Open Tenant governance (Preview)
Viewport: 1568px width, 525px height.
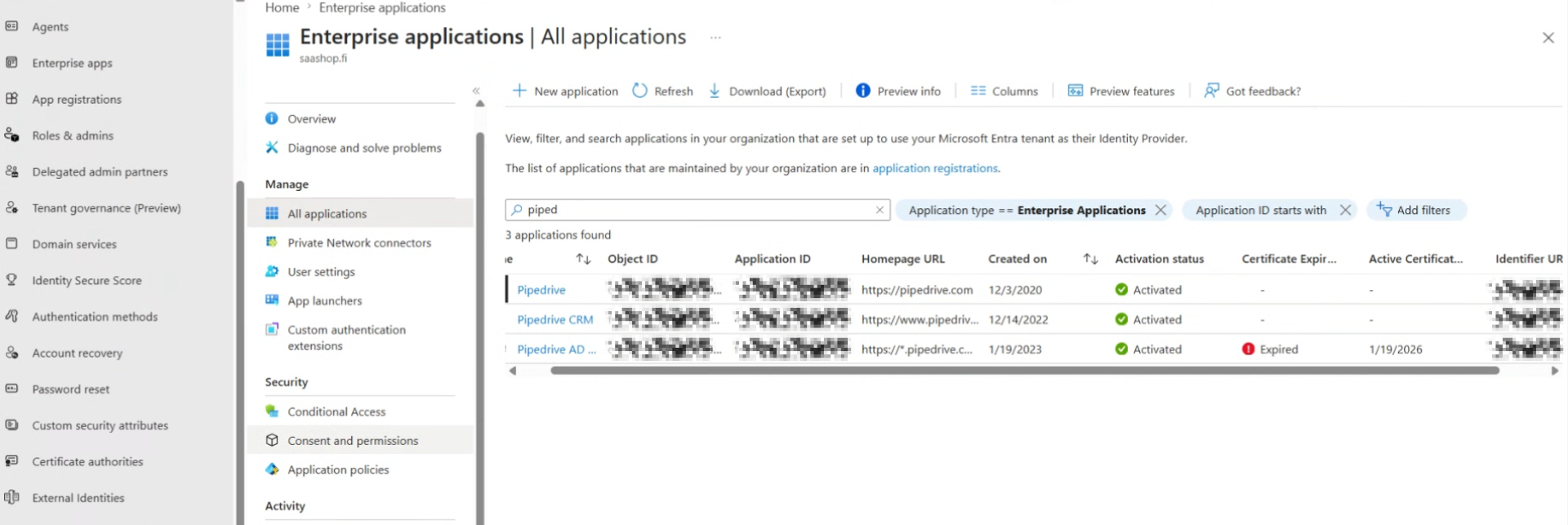coord(106,208)
